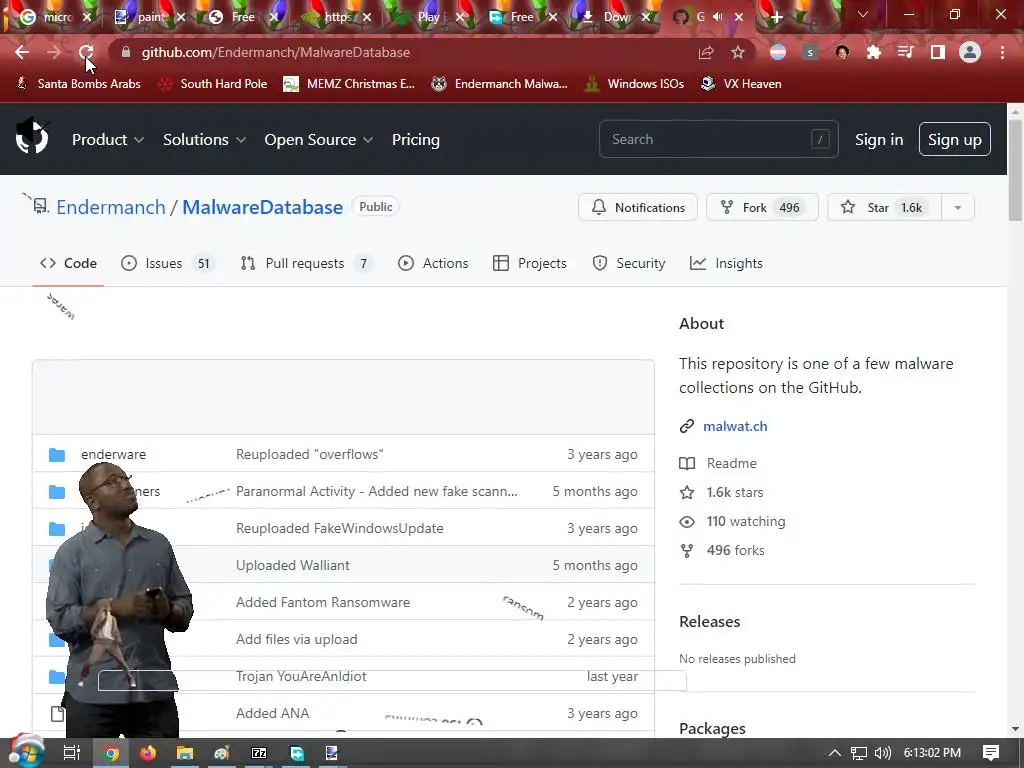This screenshot has width=1024, height=768.
Task: Open the Chrome profile avatar
Action: click(x=970, y=52)
